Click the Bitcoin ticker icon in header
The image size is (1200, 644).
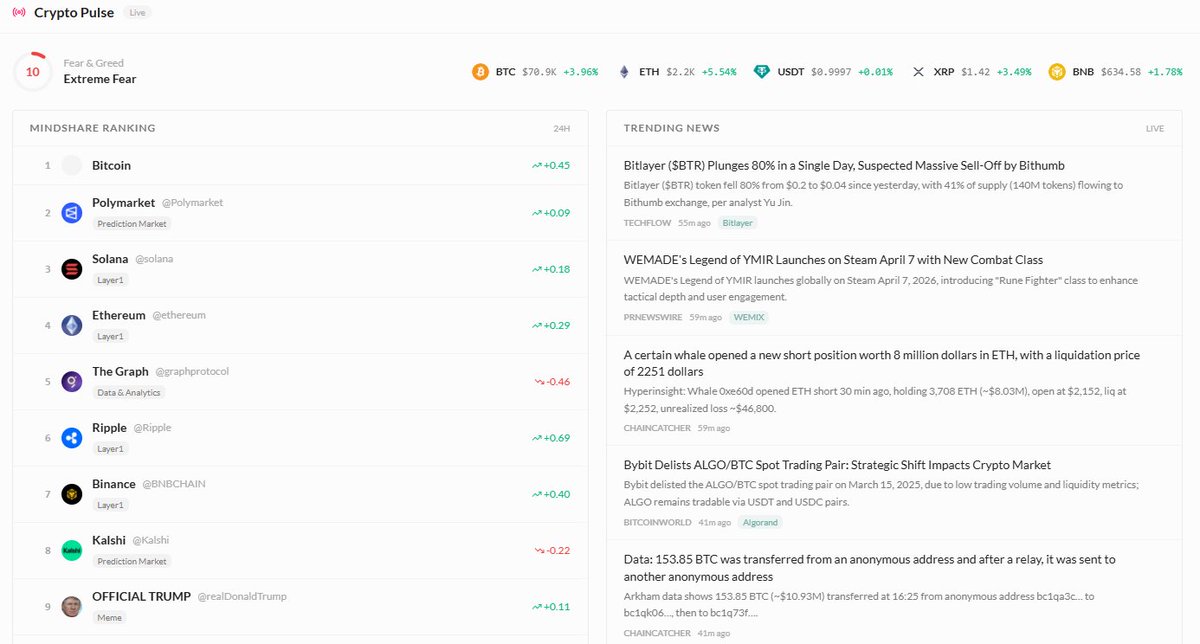(481, 72)
